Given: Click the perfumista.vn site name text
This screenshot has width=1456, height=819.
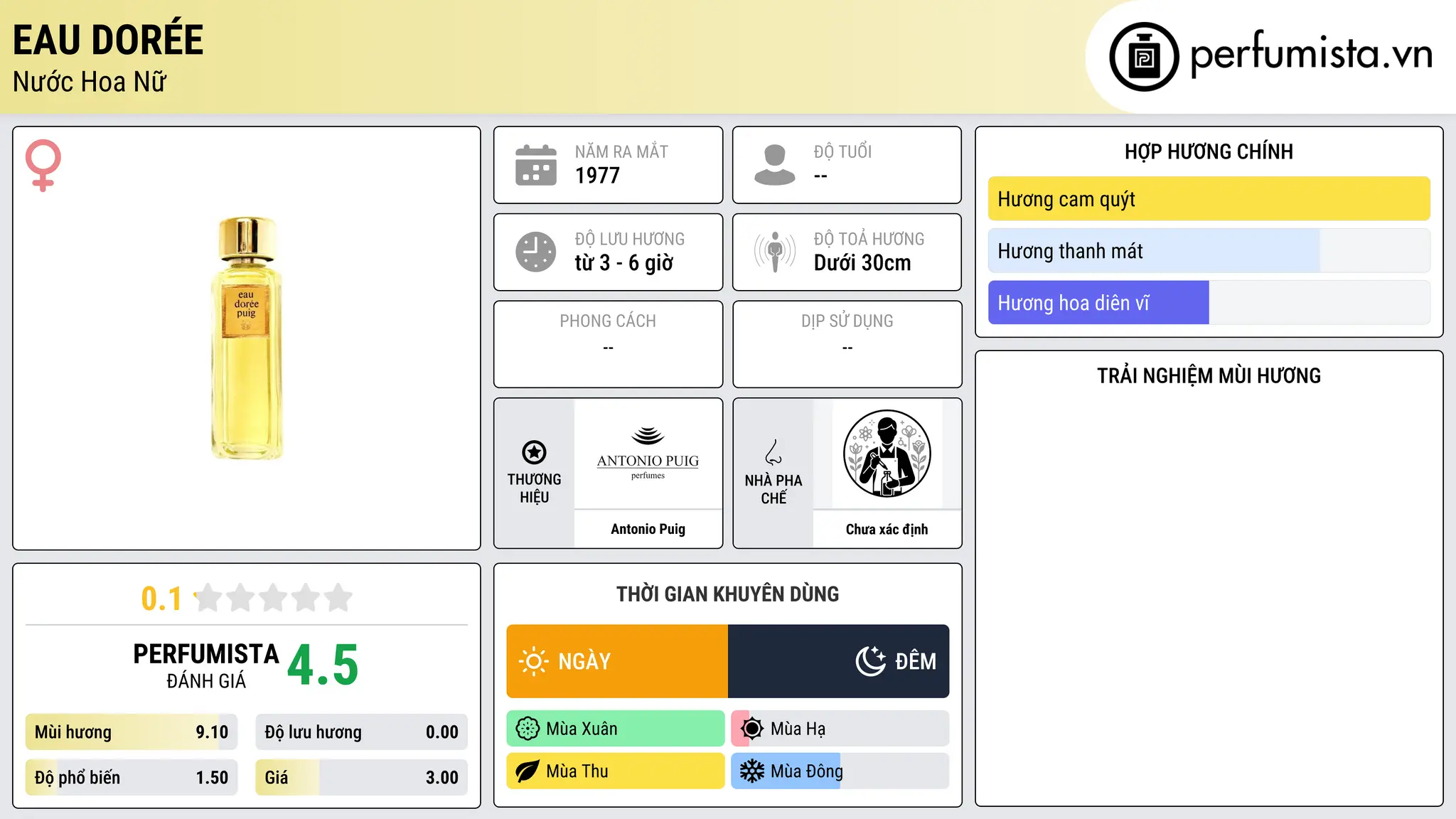Looking at the screenshot, I should pyautogui.click(x=1311, y=53).
